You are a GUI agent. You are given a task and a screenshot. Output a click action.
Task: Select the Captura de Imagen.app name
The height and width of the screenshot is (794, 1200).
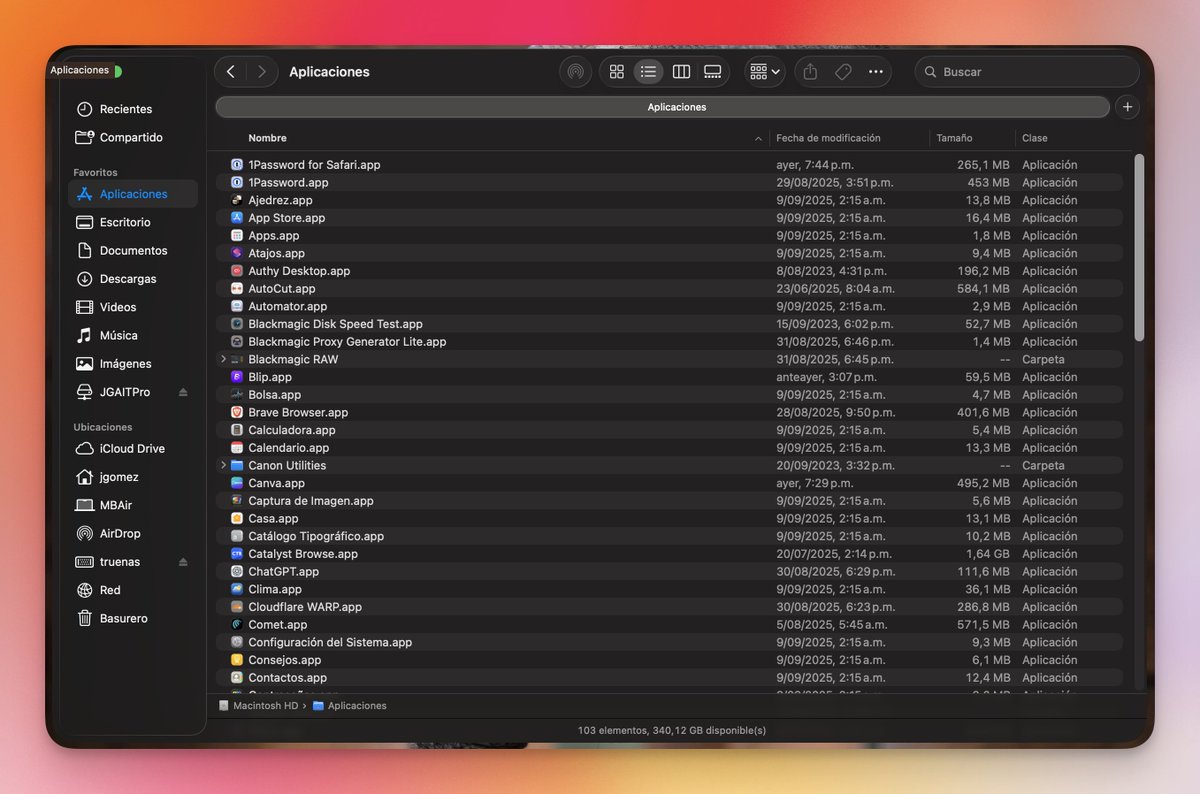tap(311, 501)
